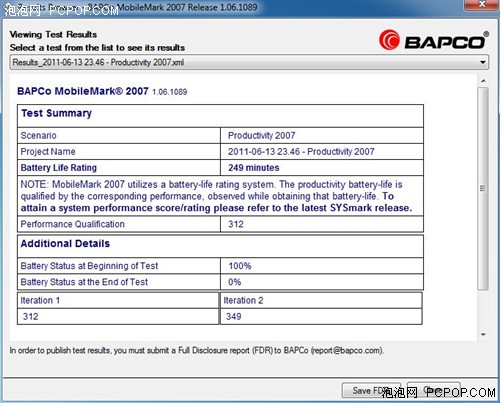Click the '100%' battery status value
This screenshot has height=403, width=500.
coord(240,266)
